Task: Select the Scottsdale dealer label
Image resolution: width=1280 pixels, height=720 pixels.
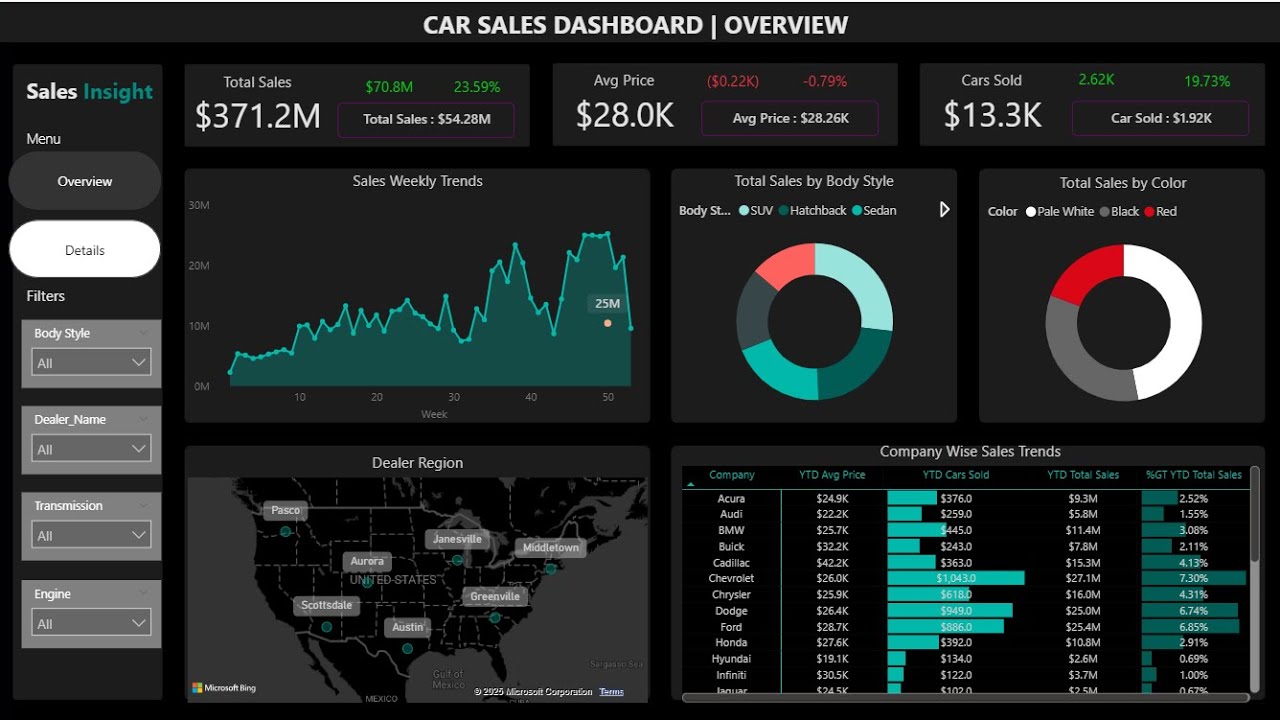Action: [x=327, y=605]
